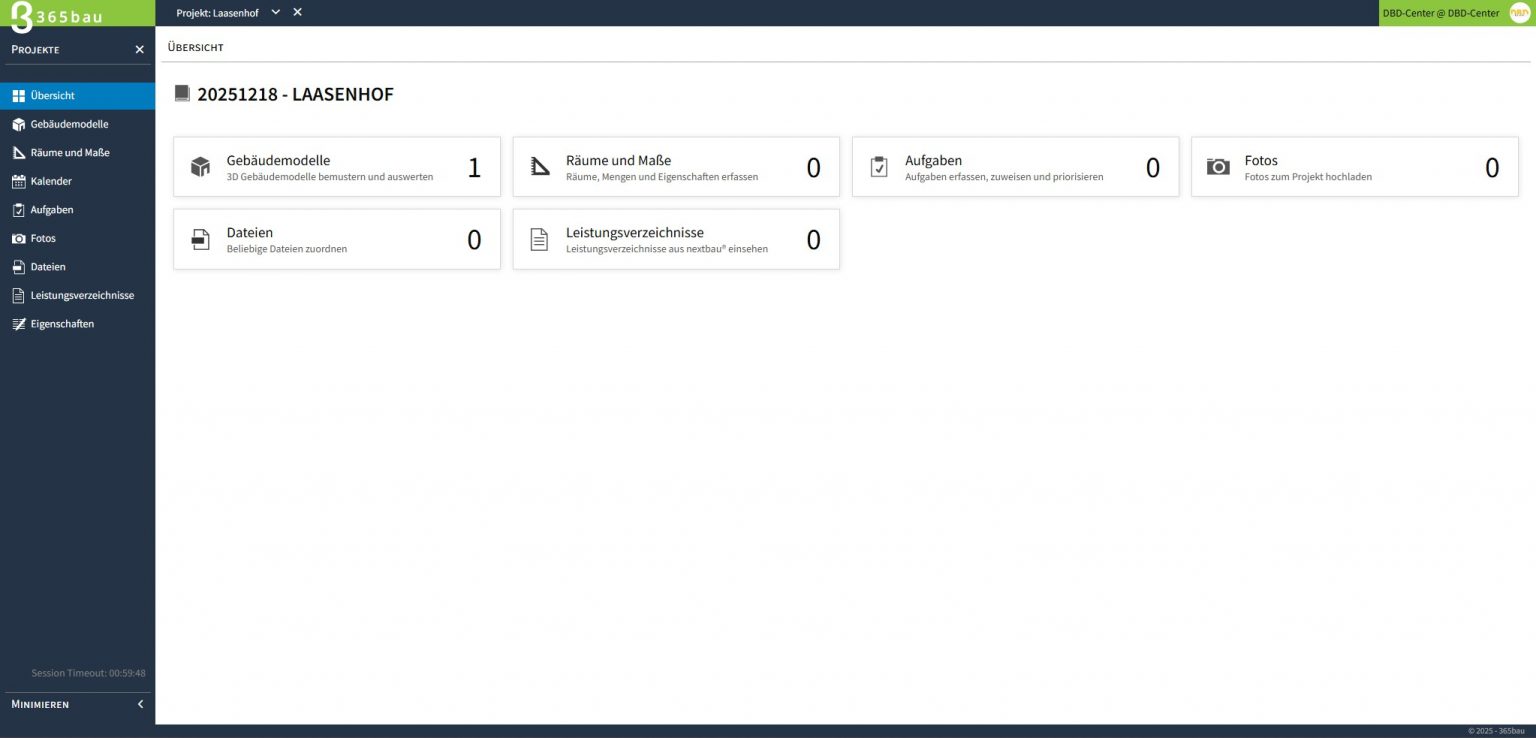
Task: Expand the Projekt: Laasenhof dropdown chevron
Action: click(x=276, y=12)
